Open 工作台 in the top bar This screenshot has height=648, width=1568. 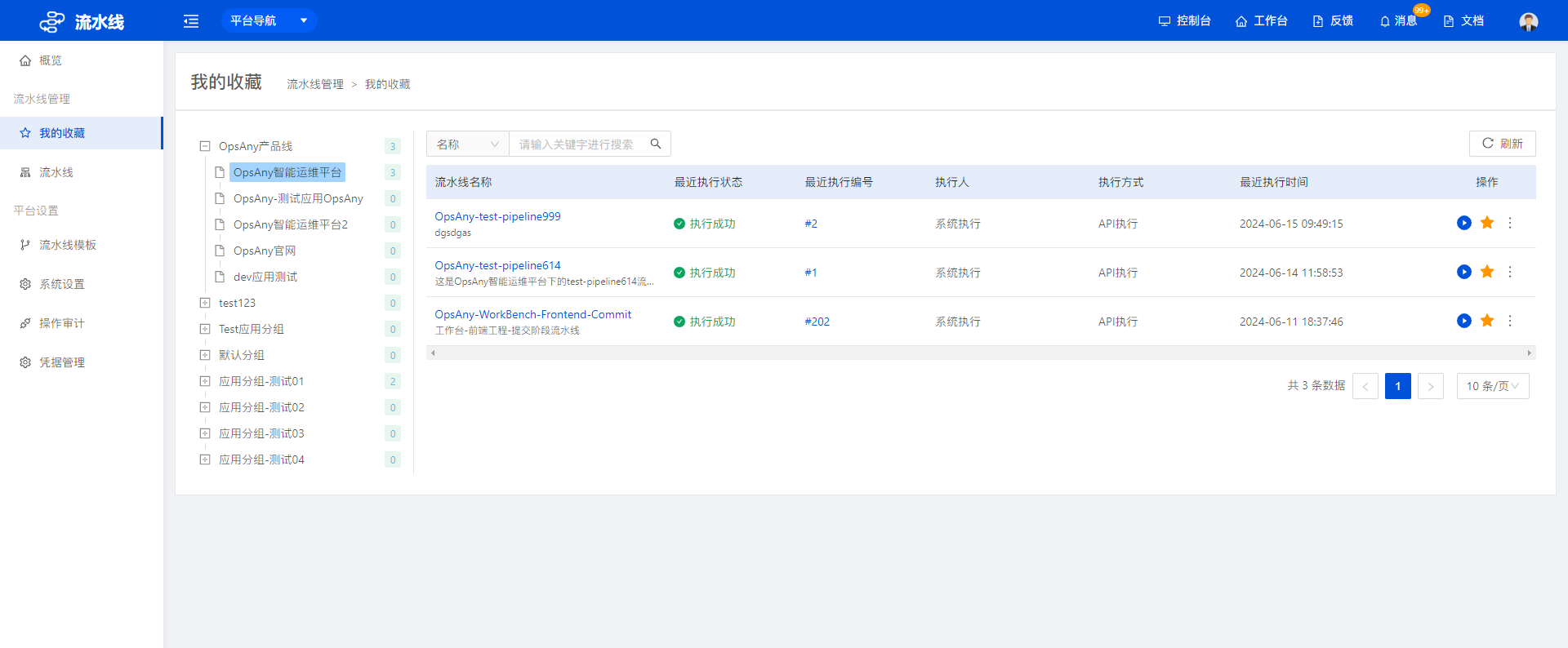[x=1262, y=20]
